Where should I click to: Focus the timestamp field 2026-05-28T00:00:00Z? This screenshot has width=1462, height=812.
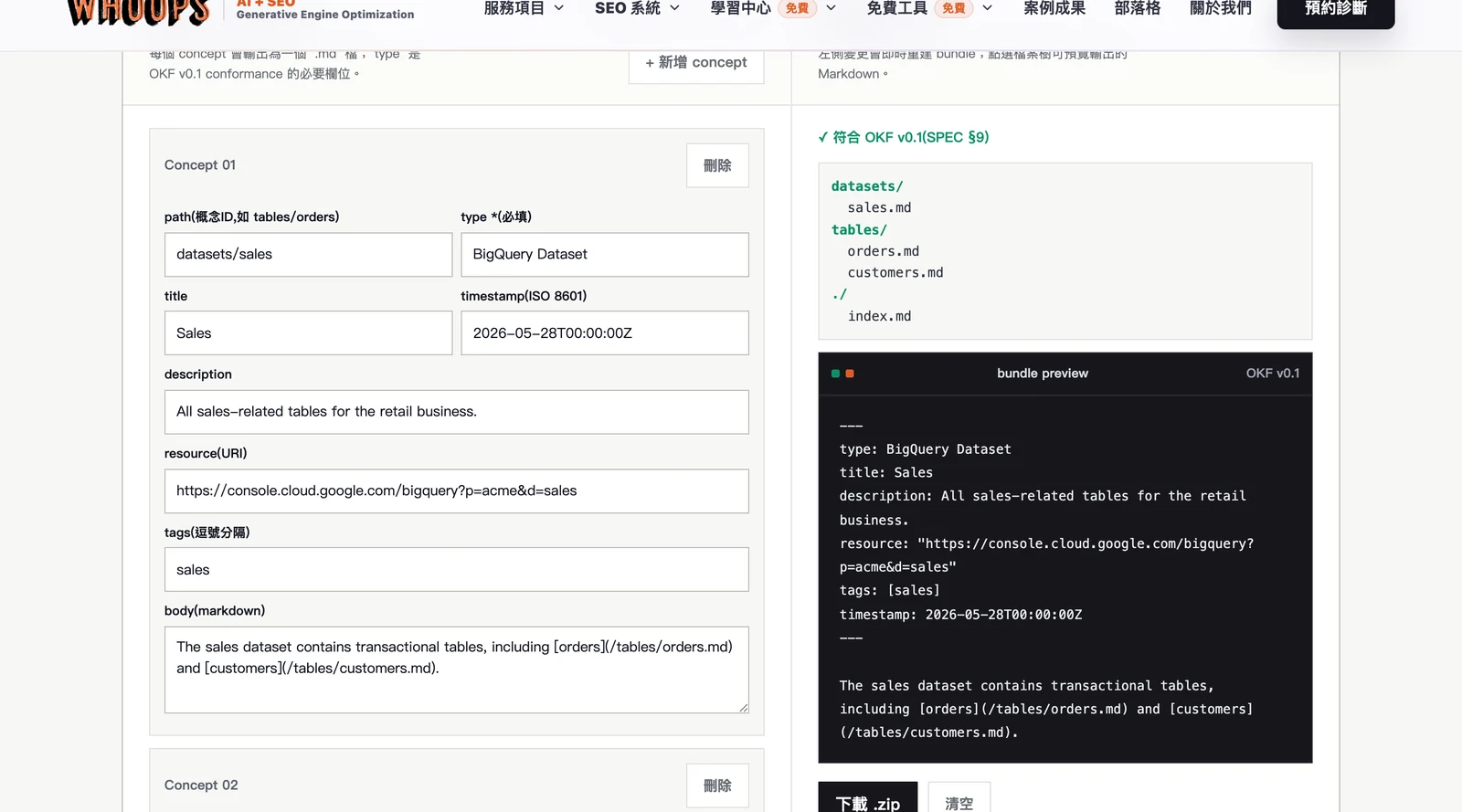605,333
